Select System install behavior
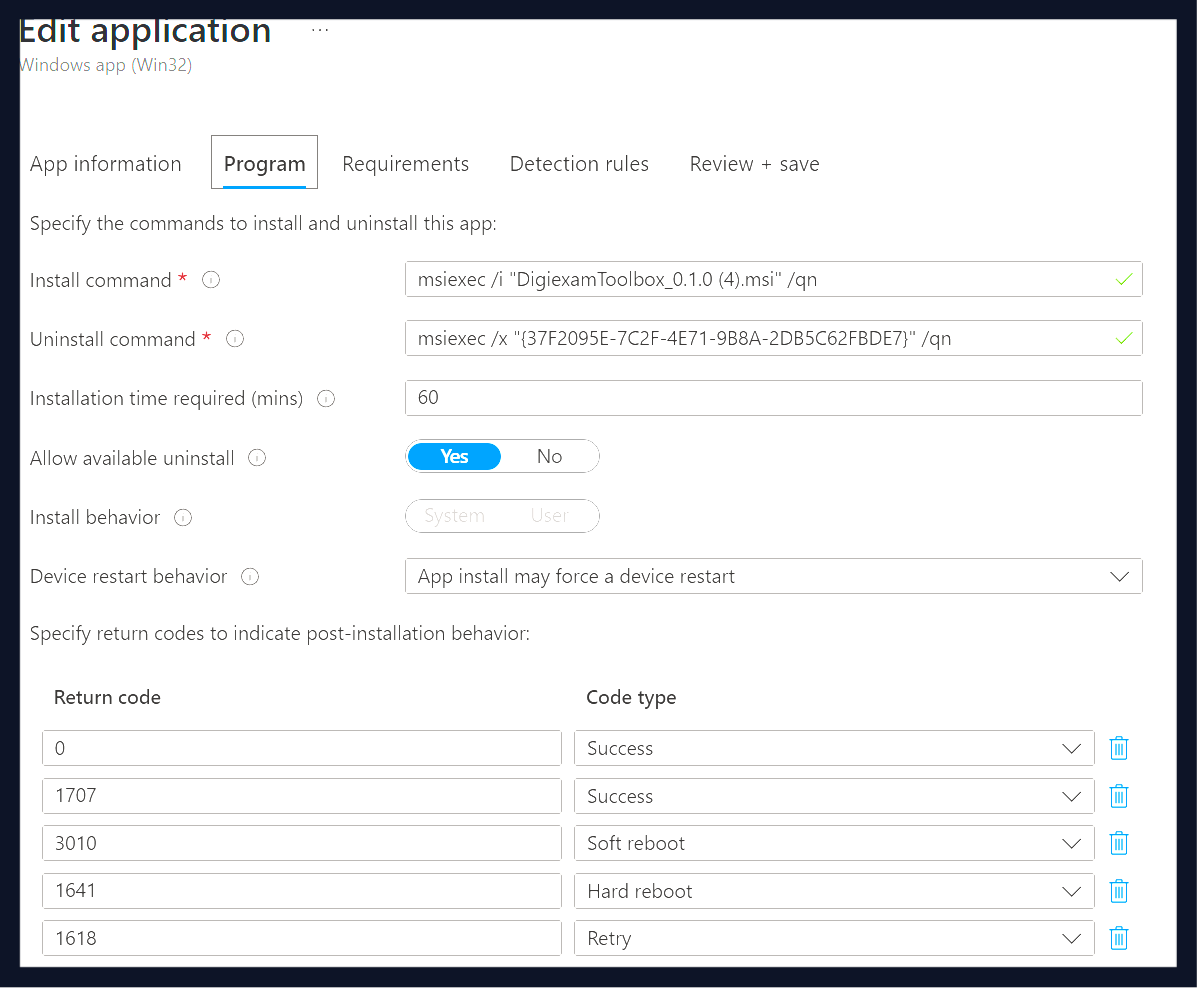Image resolution: width=1197 pixels, height=988 pixels. [454, 515]
